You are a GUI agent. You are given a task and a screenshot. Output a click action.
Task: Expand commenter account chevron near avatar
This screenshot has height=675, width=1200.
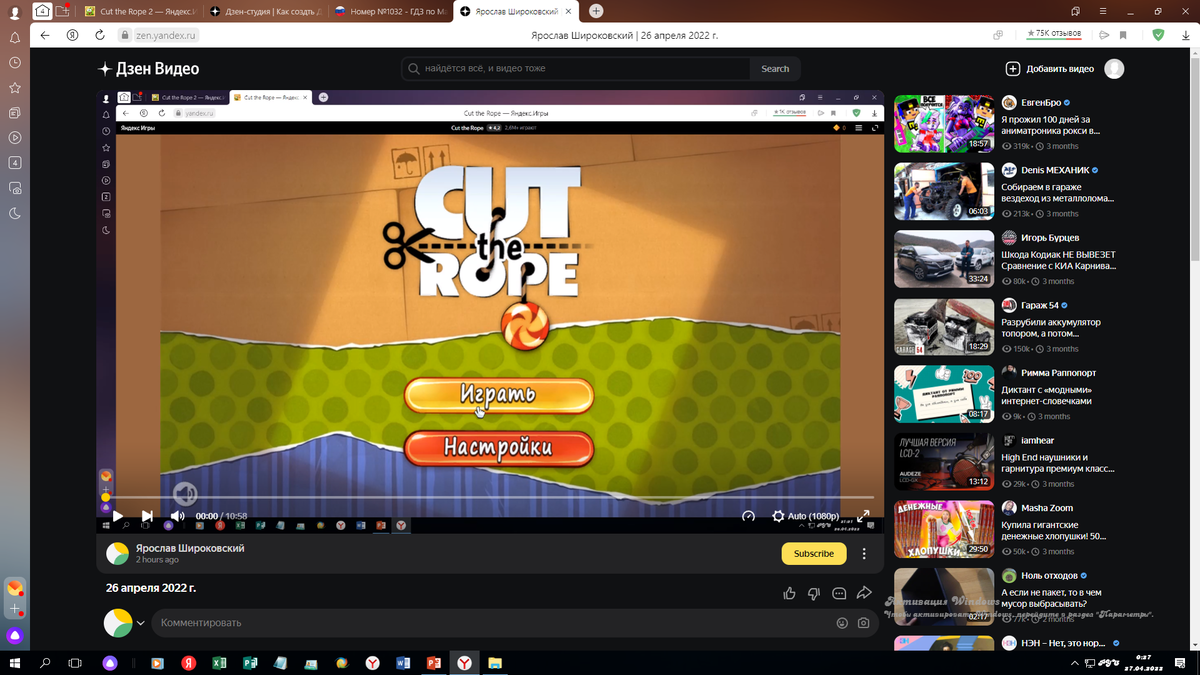point(141,623)
